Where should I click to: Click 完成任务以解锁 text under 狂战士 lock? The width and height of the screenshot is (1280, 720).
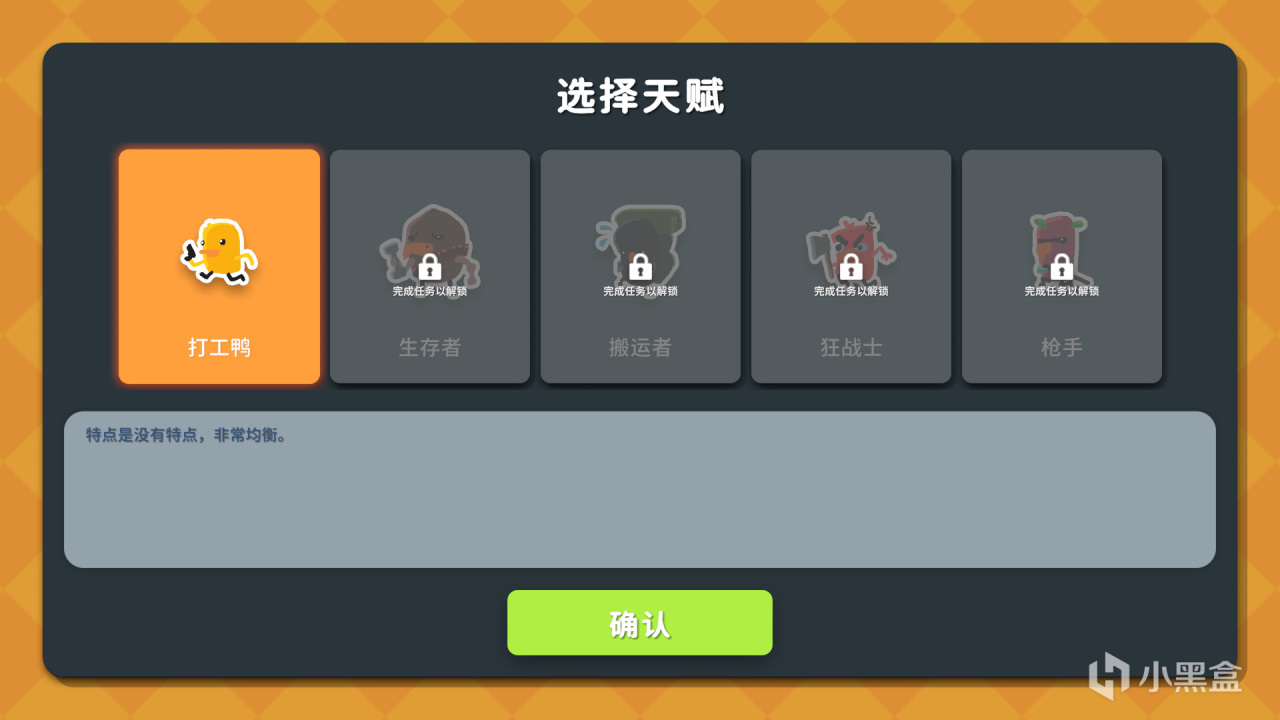pos(851,292)
